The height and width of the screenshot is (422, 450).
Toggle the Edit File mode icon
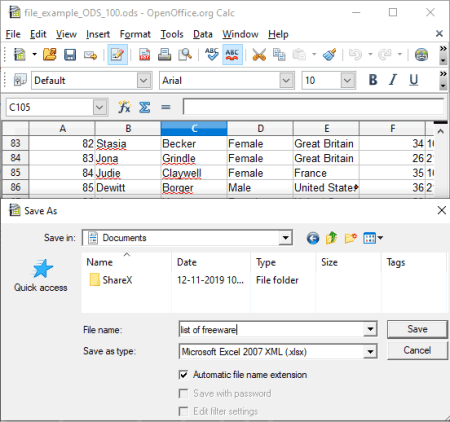click(x=117, y=54)
